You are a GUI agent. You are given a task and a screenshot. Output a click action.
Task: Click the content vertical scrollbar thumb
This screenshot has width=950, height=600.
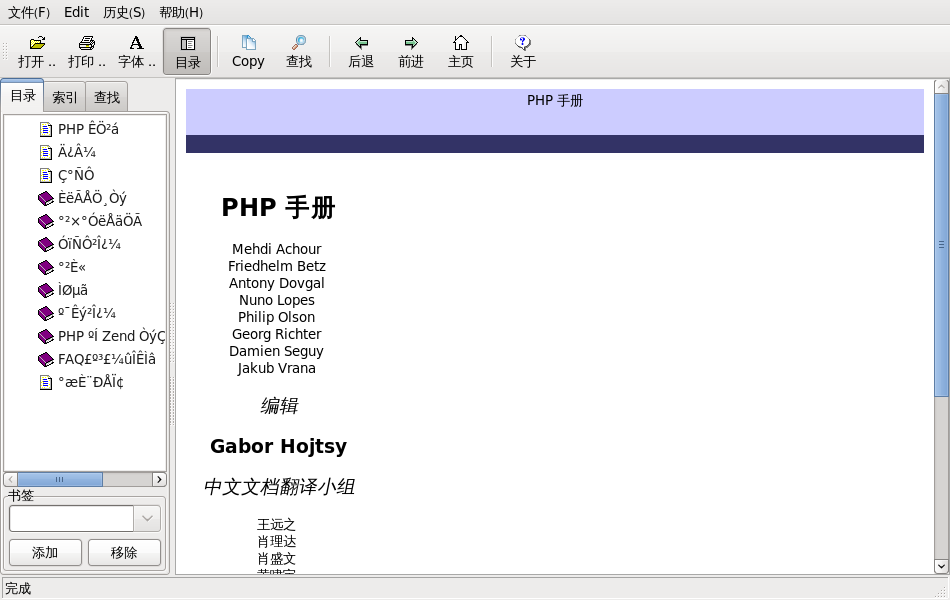pyautogui.click(x=941, y=245)
